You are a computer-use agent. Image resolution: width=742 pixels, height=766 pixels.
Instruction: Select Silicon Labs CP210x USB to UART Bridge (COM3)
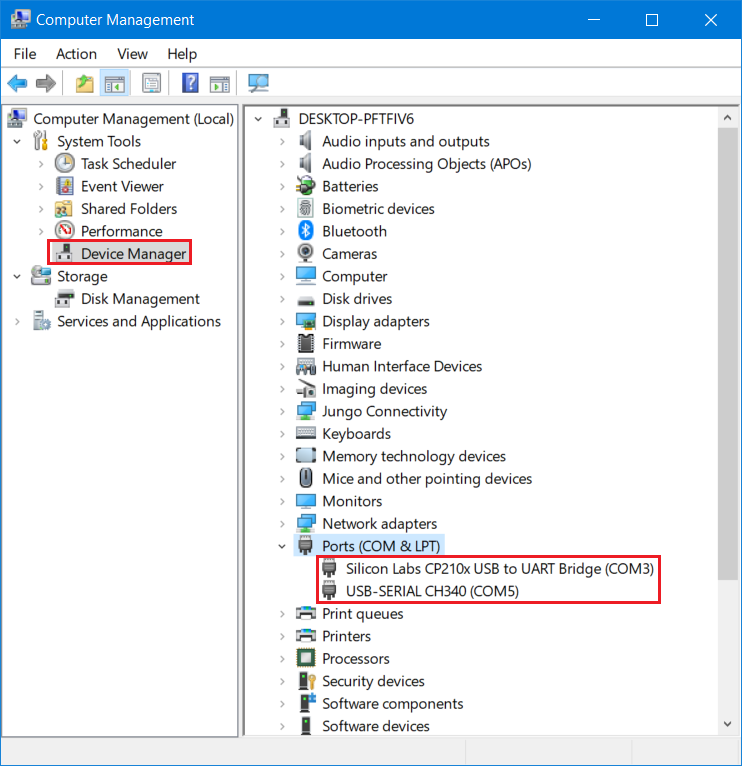[499, 569]
